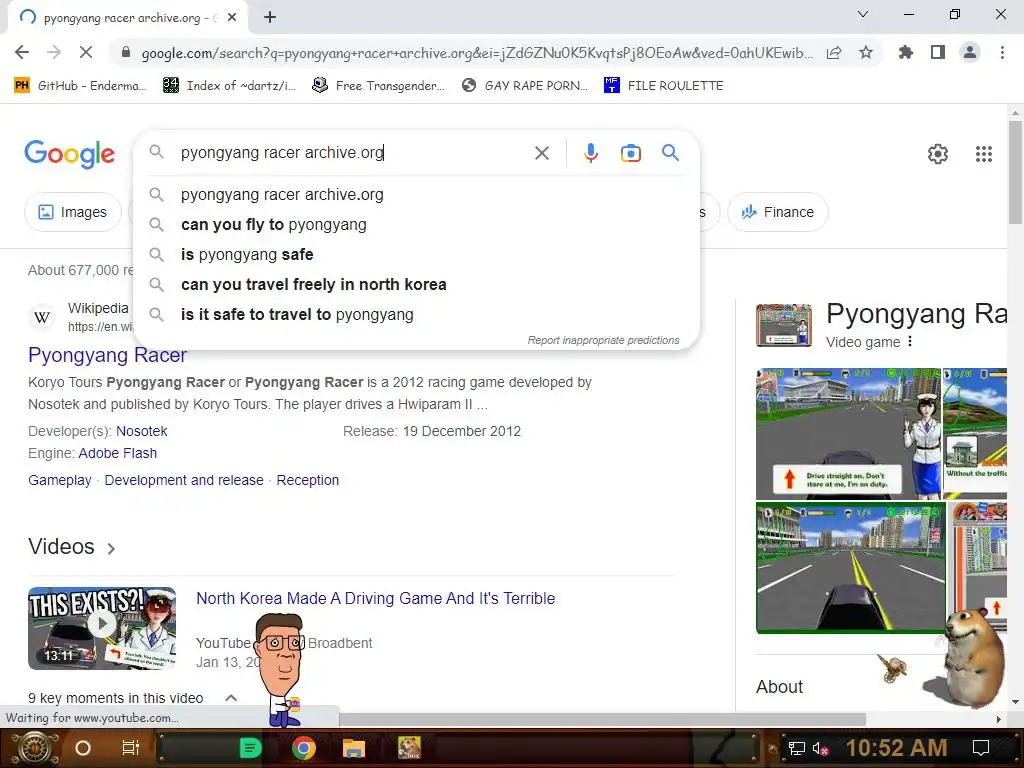This screenshot has width=1024, height=768.
Task: Open knowledge panel more options dots
Action: pyautogui.click(x=910, y=342)
